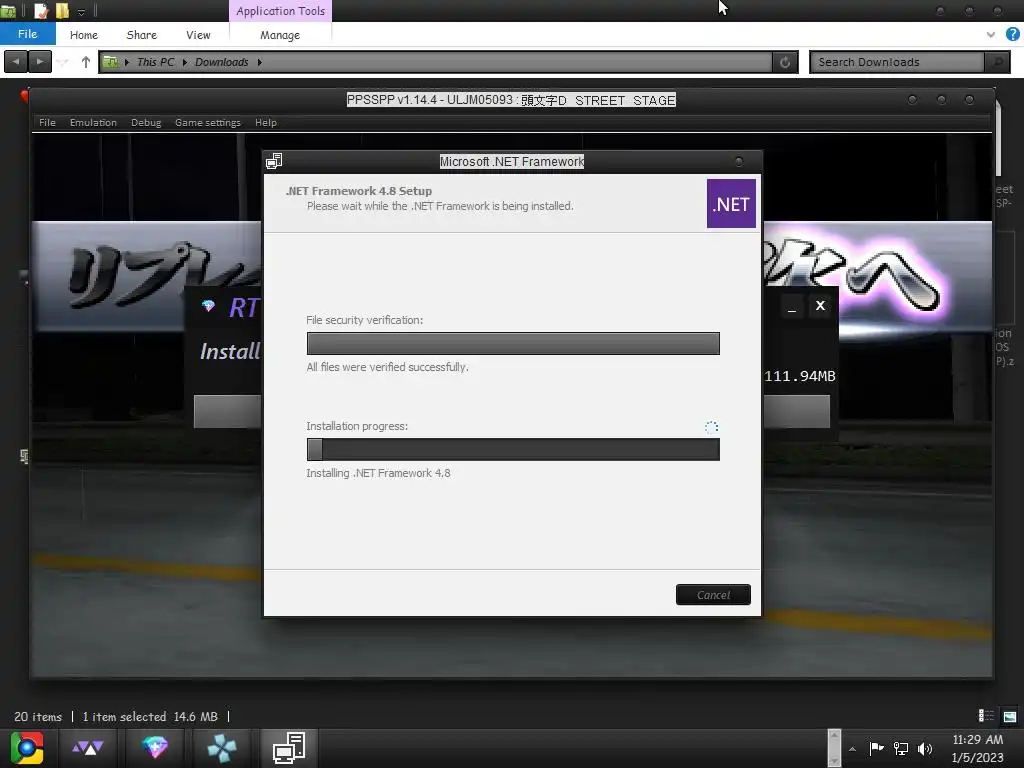Screen dimensions: 1024x768
Task: Refresh the Downloads folder view
Action: (x=785, y=62)
